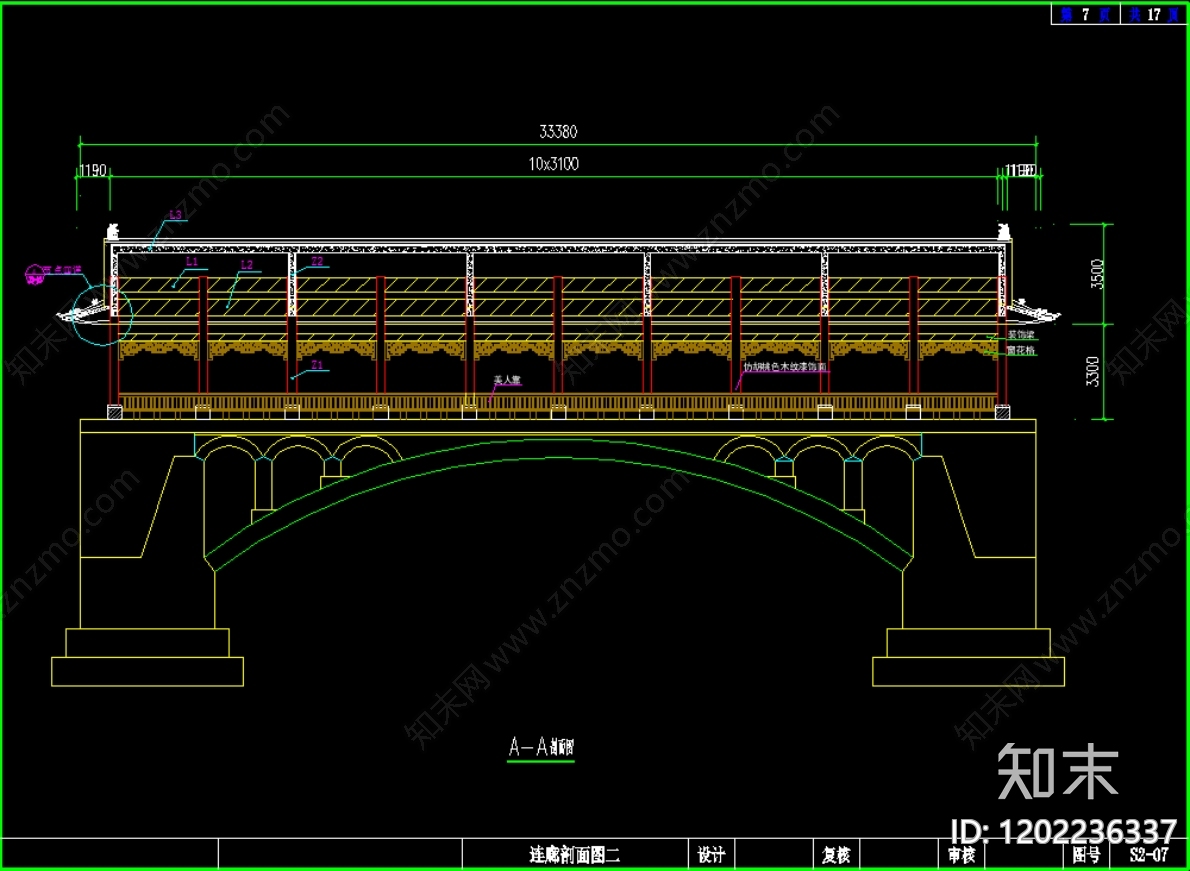Click the beam label L3
The image size is (1190, 871).
coord(175,215)
